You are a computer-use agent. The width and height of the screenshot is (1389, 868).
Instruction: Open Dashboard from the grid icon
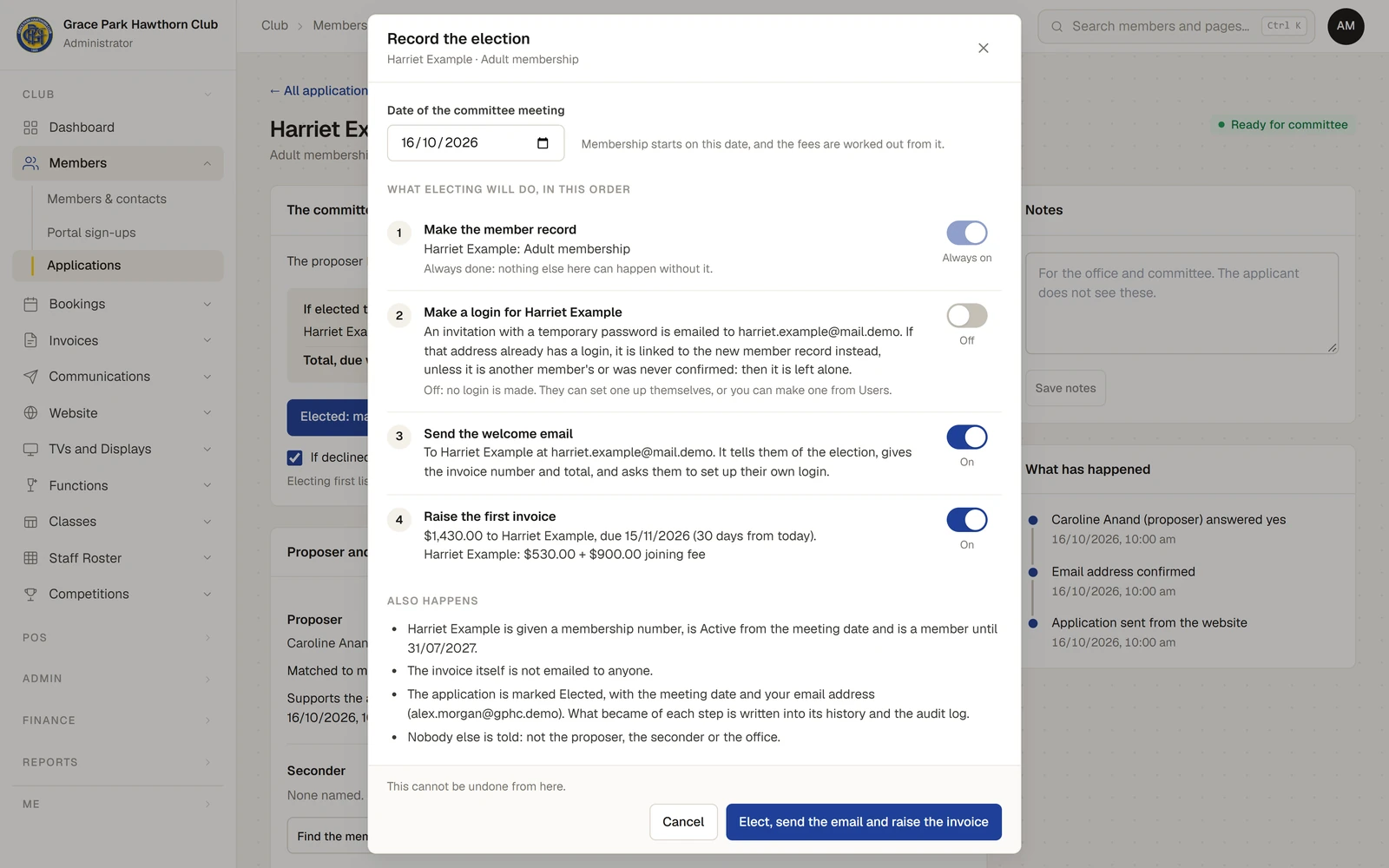(x=30, y=128)
